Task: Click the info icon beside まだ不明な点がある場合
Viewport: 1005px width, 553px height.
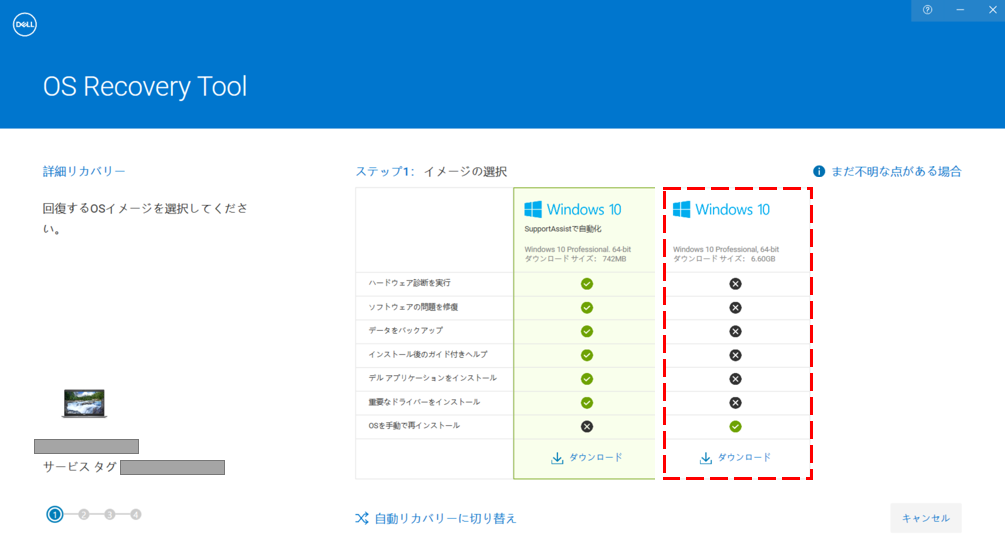Action: click(x=819, y=171)
